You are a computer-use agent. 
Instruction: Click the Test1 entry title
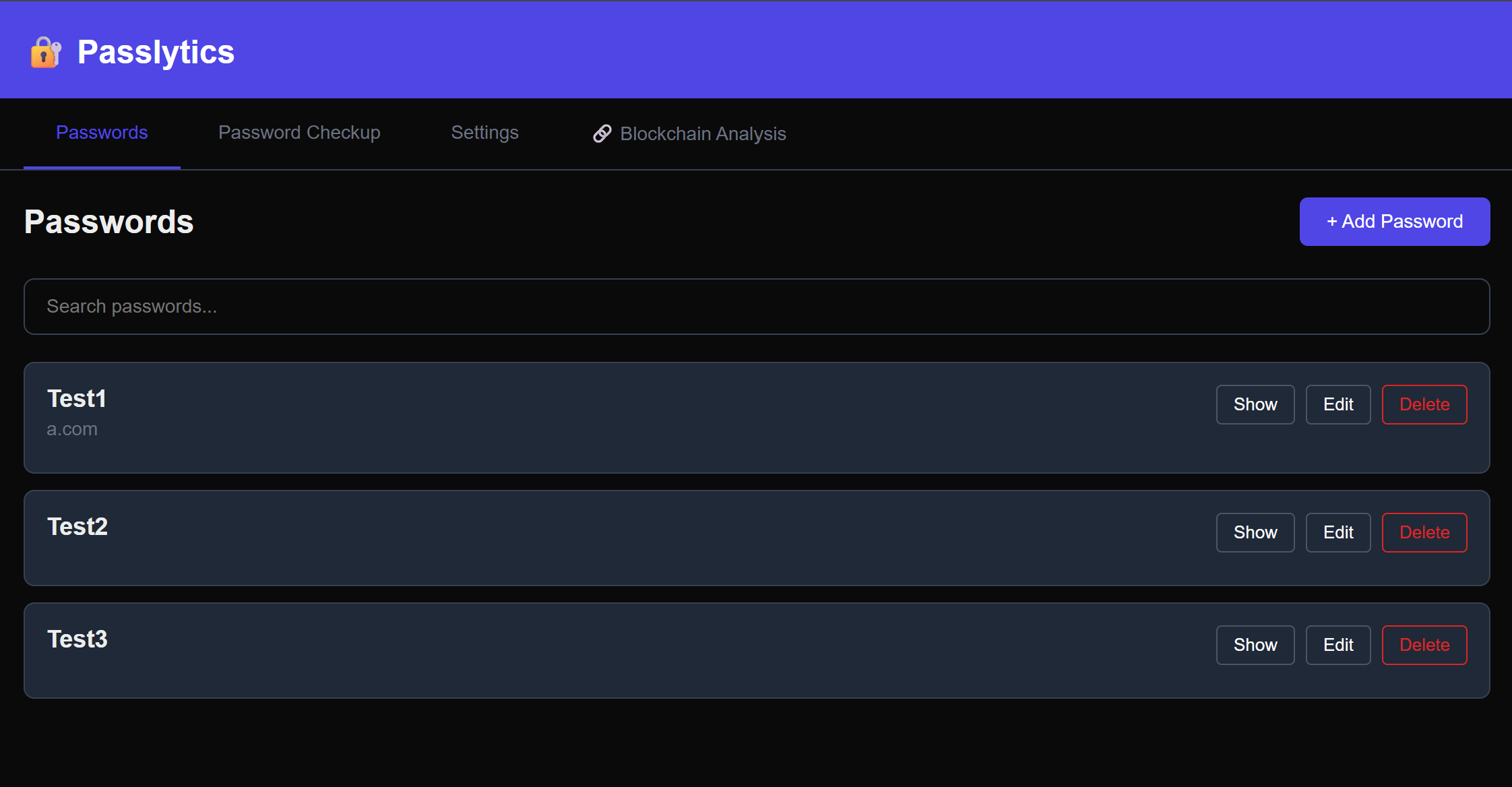pos(77,399)
